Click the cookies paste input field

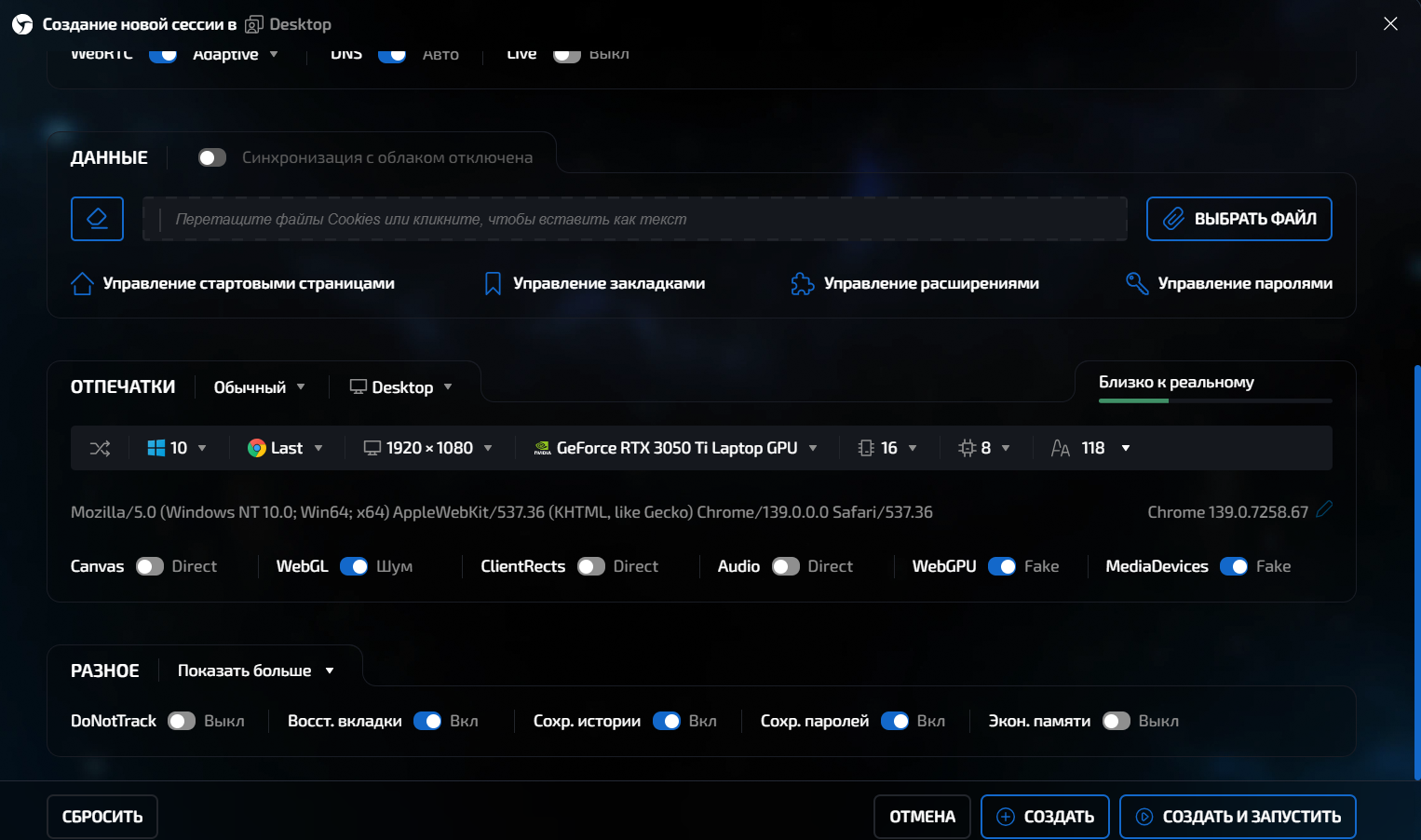pos(635,219)
